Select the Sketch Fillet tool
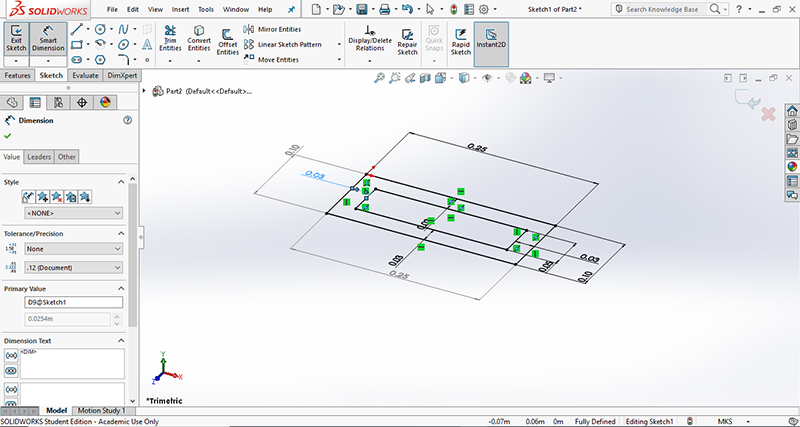Viewport: 800px width, 427px height. pyautogui.click(x=123, y=60)
